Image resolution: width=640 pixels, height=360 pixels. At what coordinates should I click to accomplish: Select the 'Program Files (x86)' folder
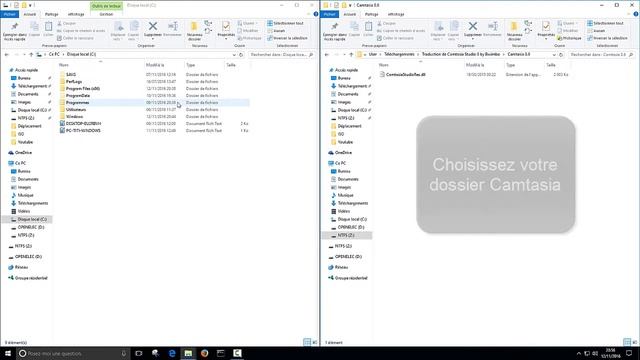click(83, 89)
